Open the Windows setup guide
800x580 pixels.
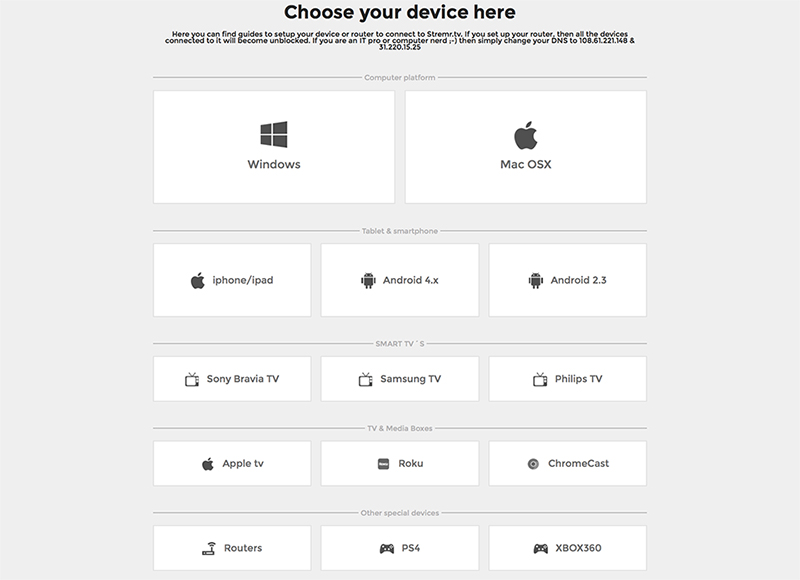click(x=274, y=164)
